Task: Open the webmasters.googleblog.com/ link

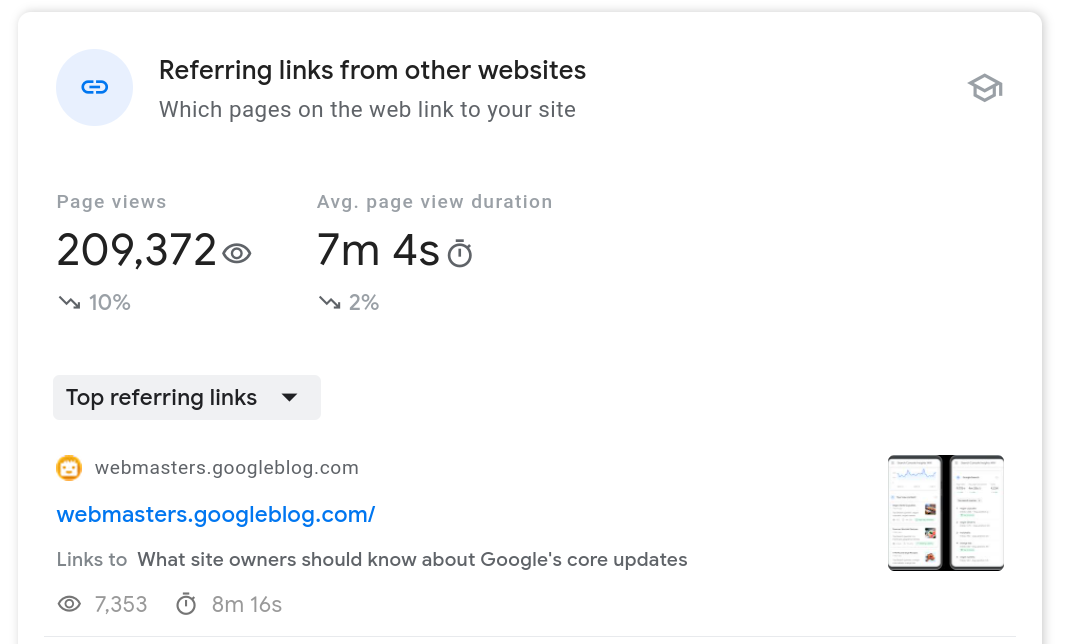Action: 215,514
